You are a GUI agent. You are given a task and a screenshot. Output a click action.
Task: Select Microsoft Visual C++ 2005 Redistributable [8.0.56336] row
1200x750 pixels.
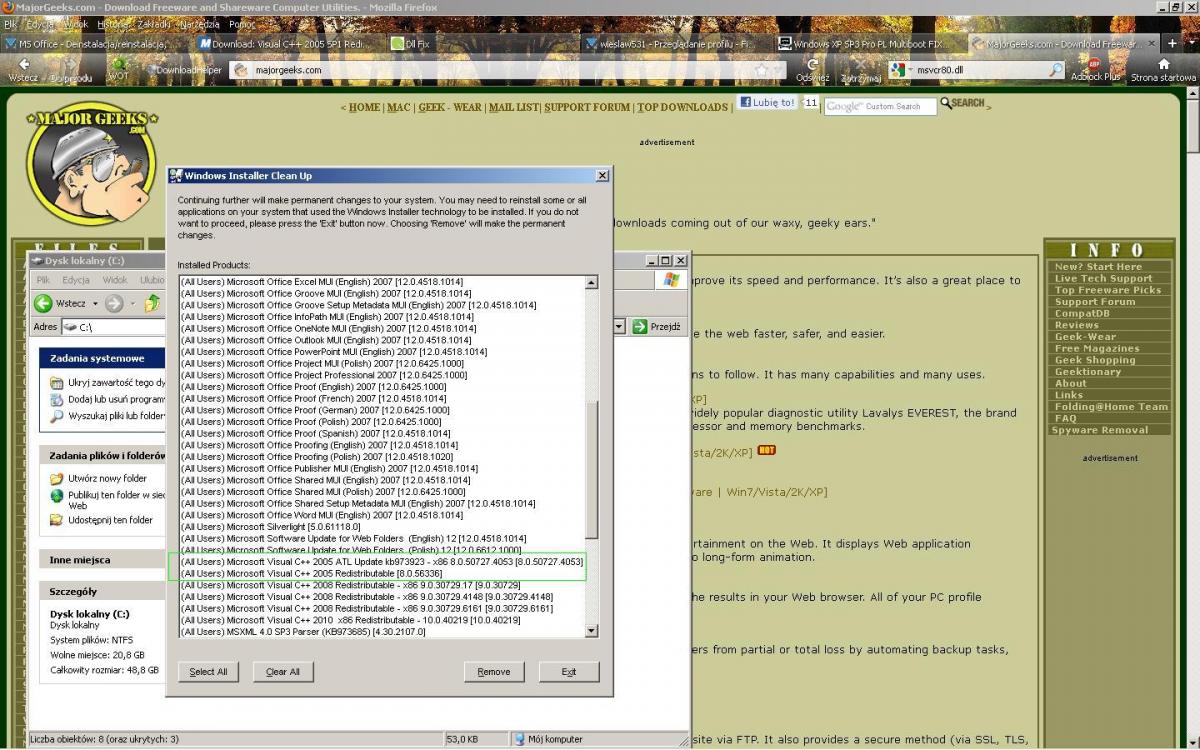(381, 573)
